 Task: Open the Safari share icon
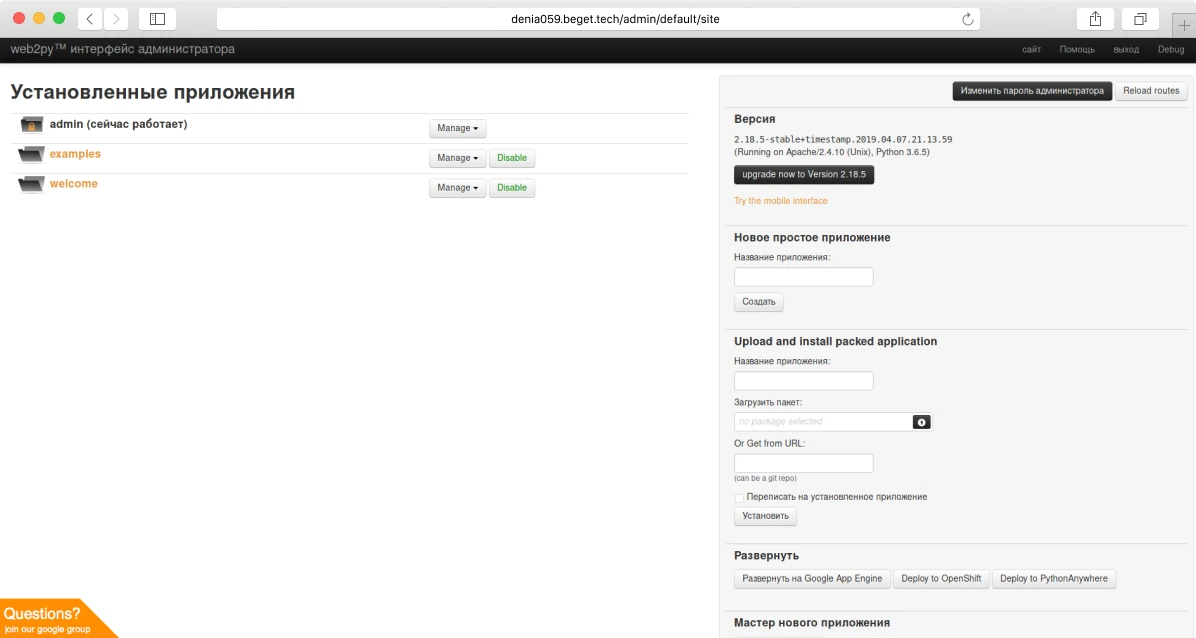pyautogui.click(x=1095, y=19)
